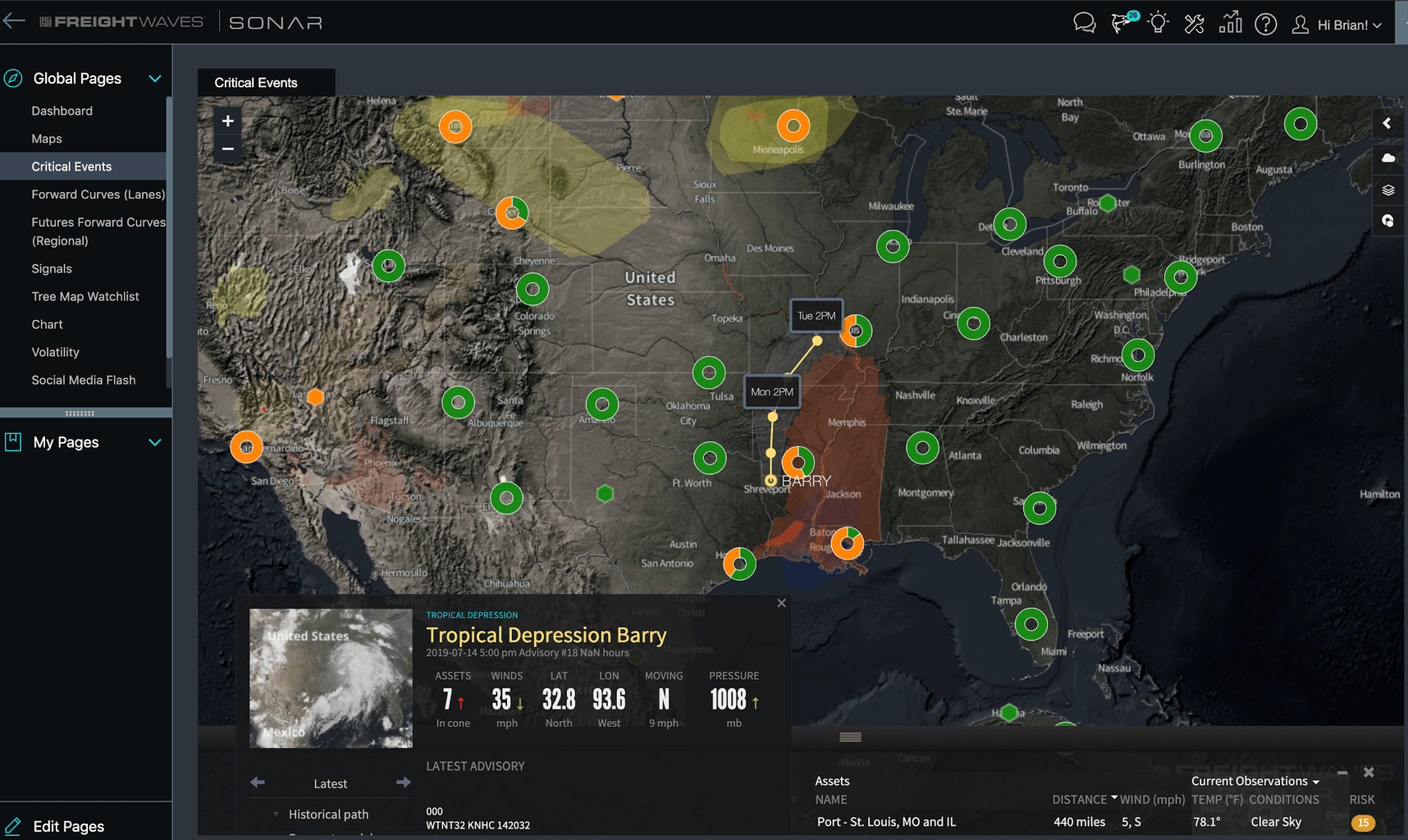Close the Assets panel

[x=1369, y=773]
